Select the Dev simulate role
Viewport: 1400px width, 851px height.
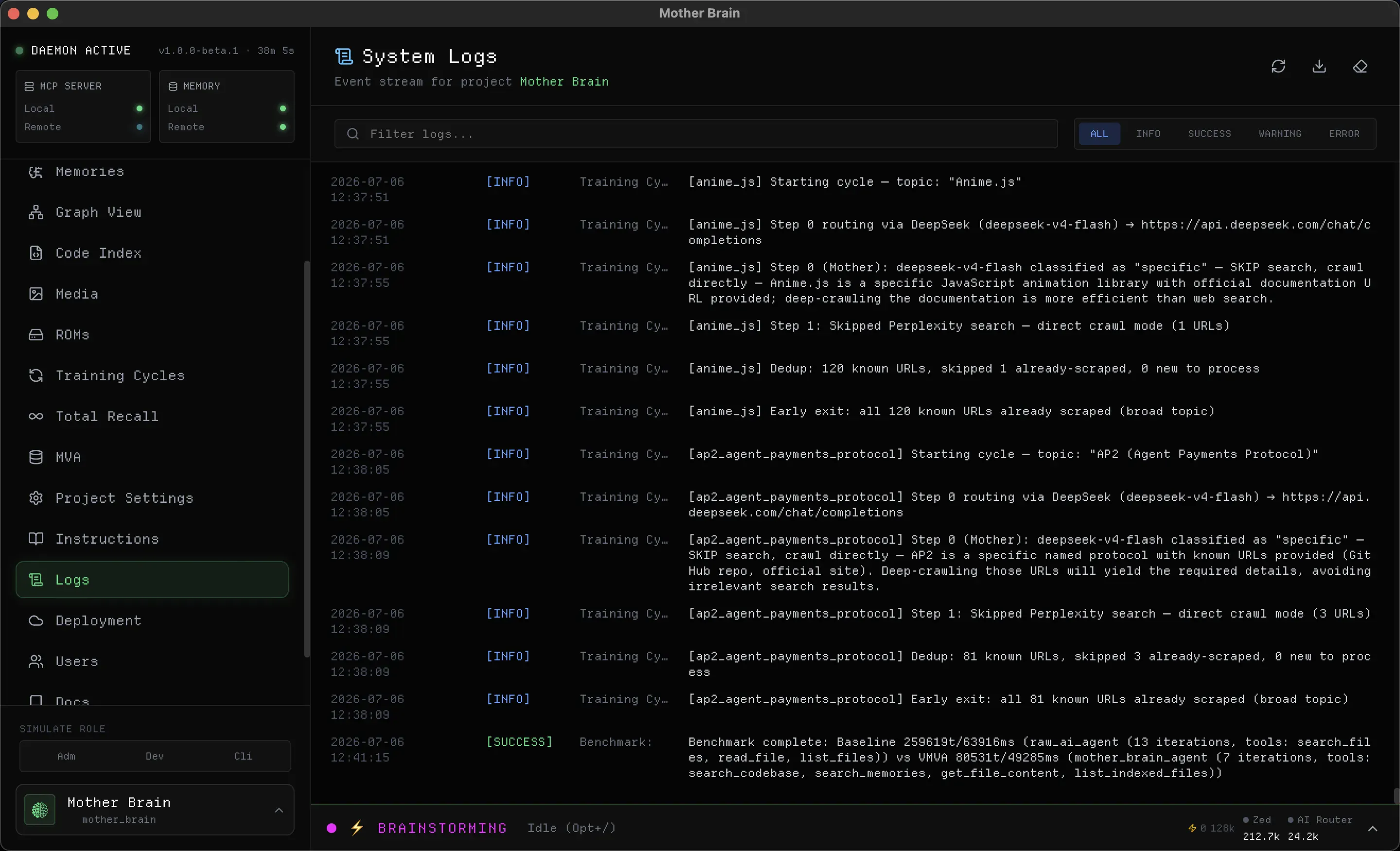[x=155, y=756]
